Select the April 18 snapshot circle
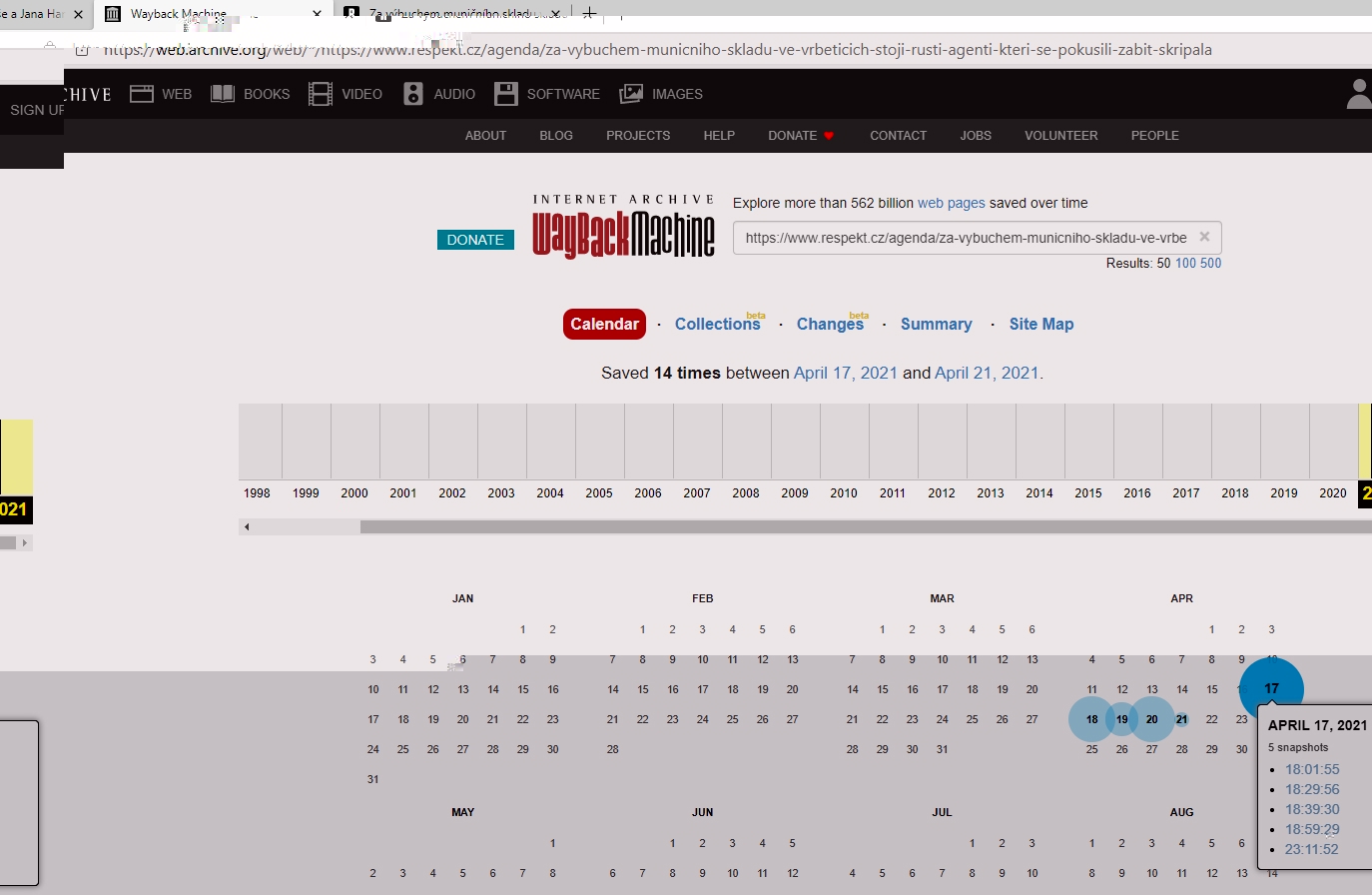The width and height of the screenshot is (1372, 895). (1091, 719)
